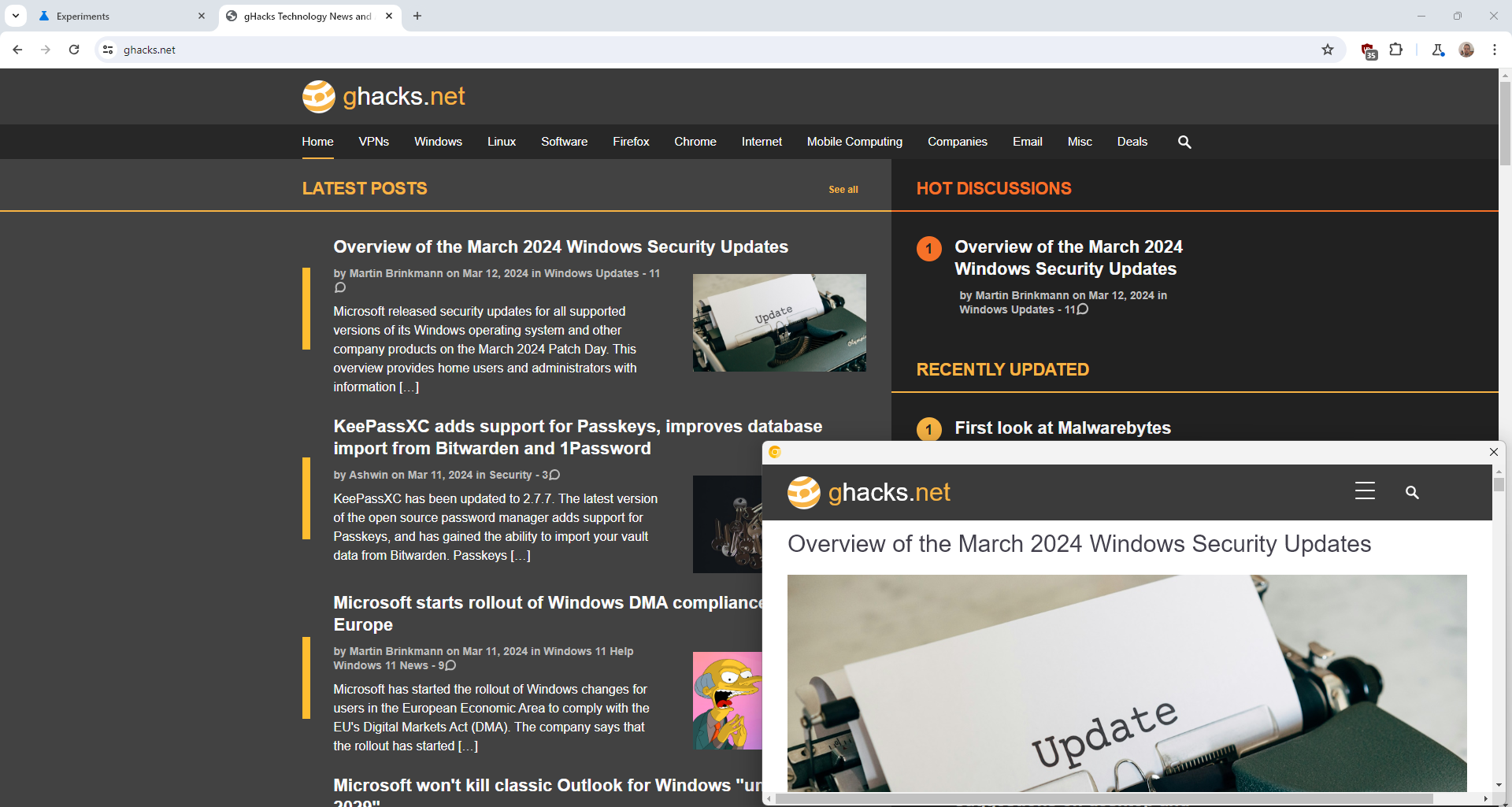This screenshot has width=1512, height=807.
Task: Click Security category link in KeePassXC byline
Action: 510,475
